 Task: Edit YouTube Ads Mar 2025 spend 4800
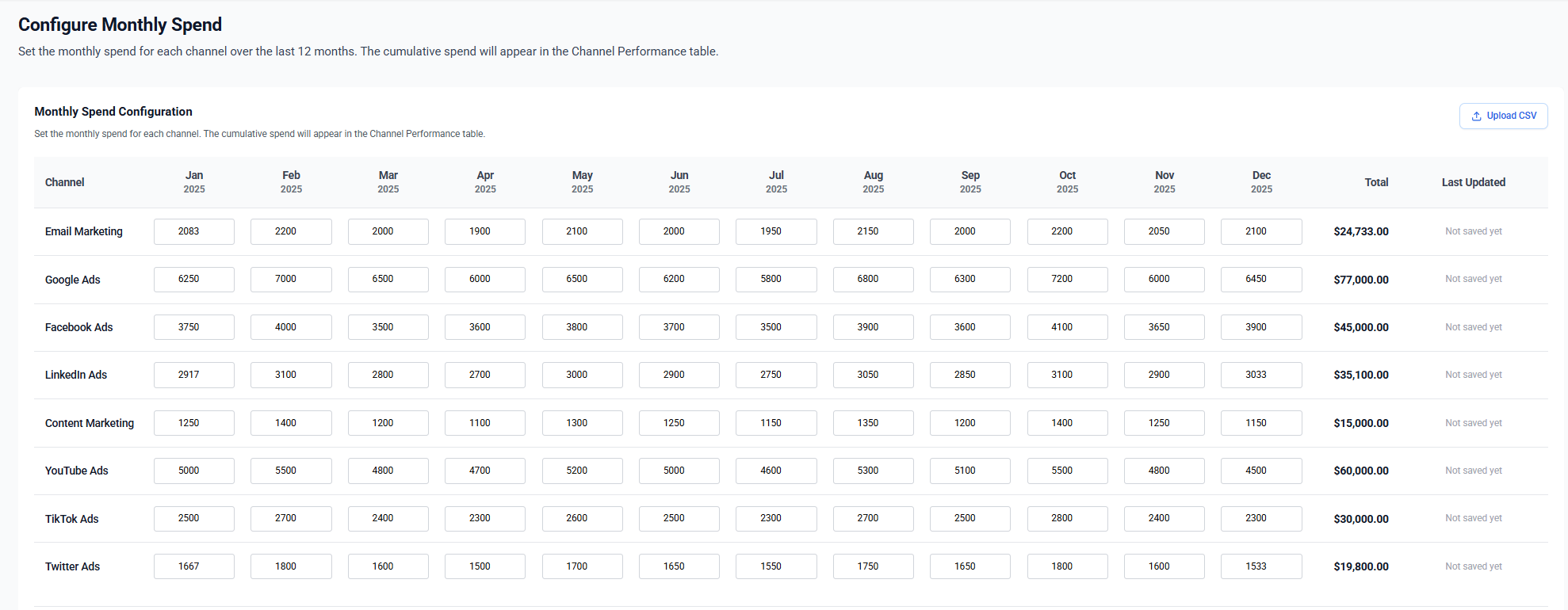(388, 471)
